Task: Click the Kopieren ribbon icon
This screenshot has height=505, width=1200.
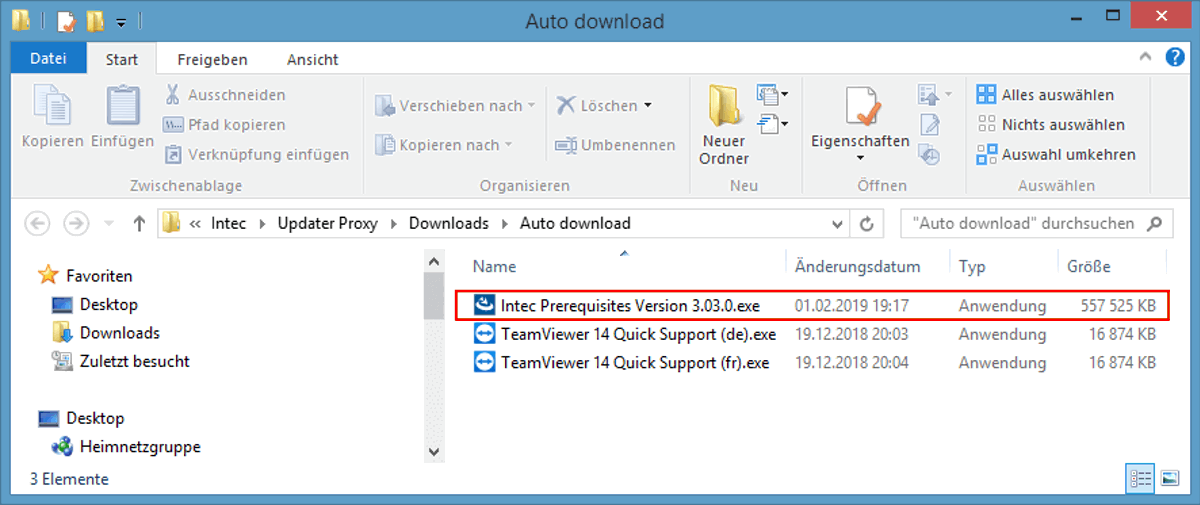Action: coord(52,107)
